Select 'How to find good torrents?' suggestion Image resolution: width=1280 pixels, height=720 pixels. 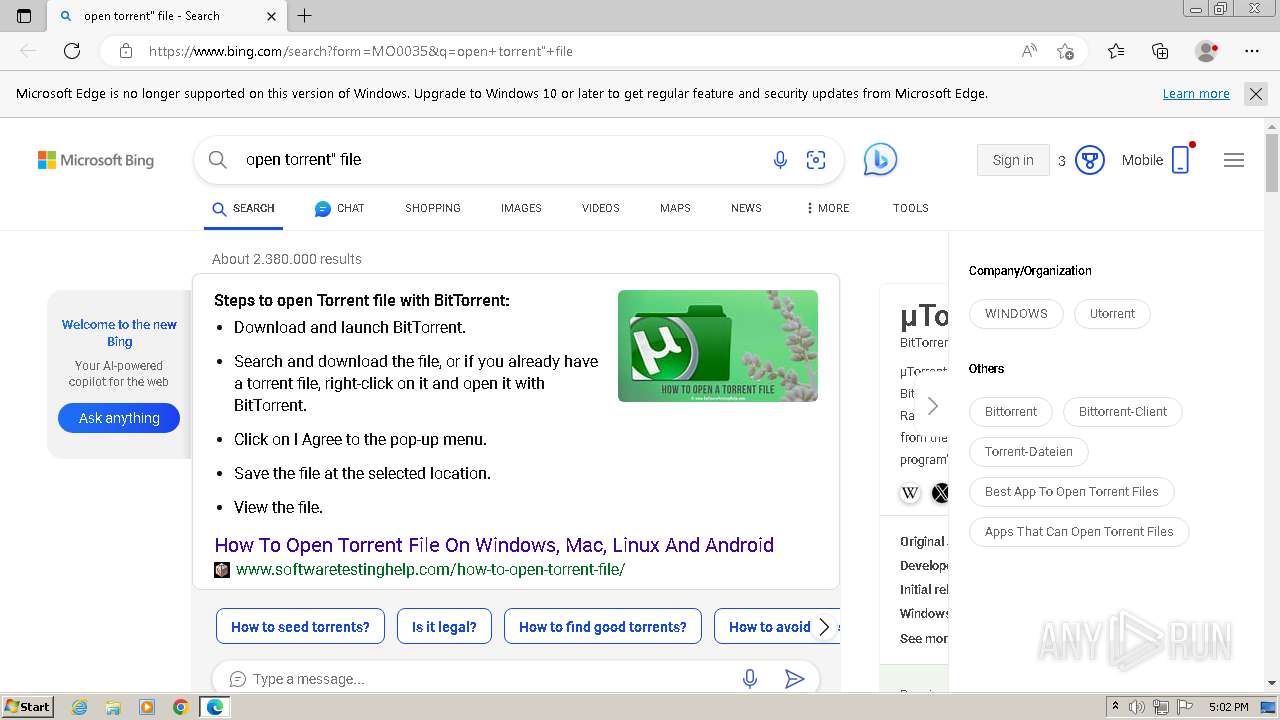603,627
